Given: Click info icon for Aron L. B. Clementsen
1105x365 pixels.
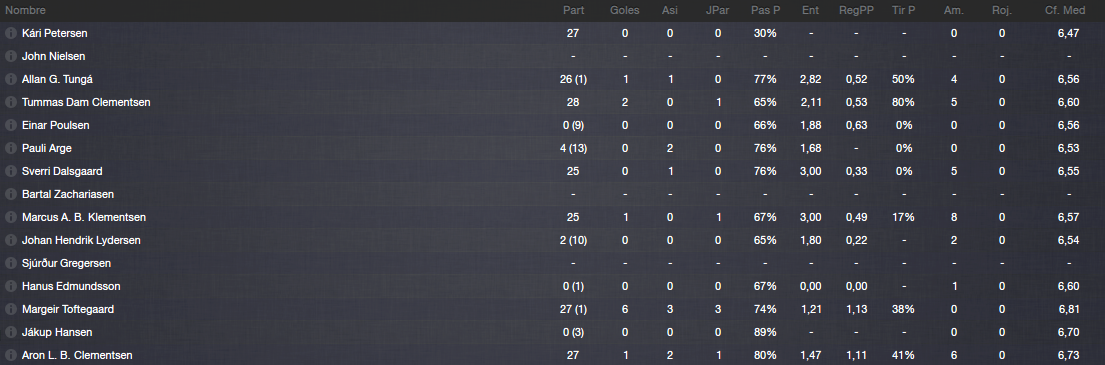Looking at the screenshot, I should point(11,355).
